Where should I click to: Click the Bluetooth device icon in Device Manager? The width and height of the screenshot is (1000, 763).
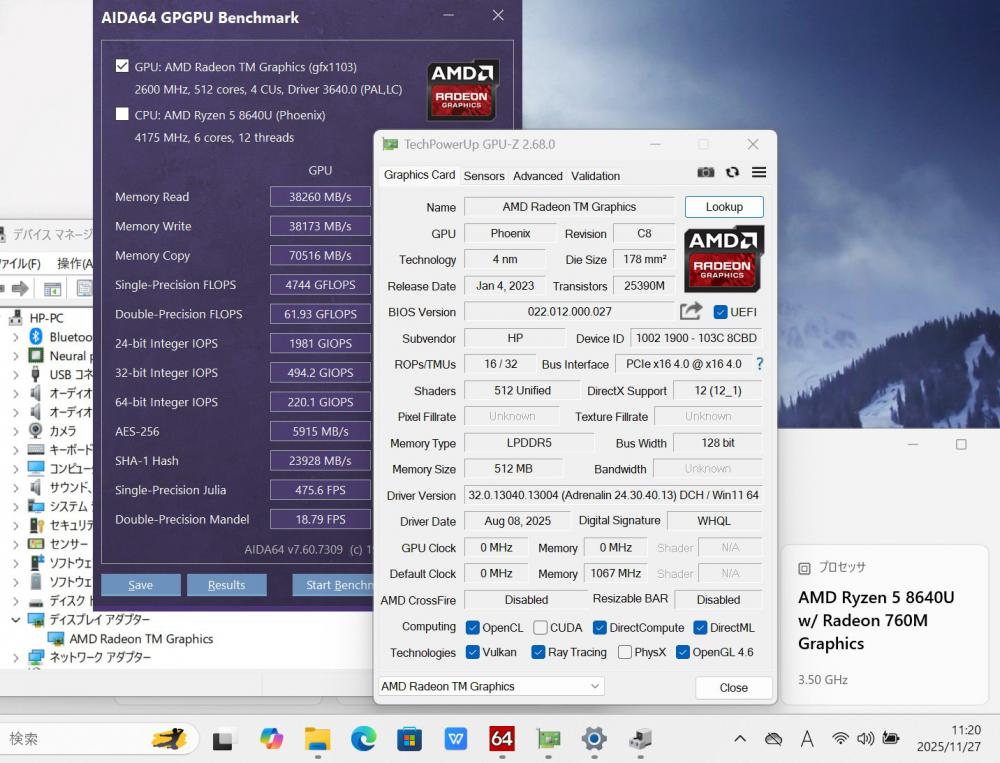36,336
